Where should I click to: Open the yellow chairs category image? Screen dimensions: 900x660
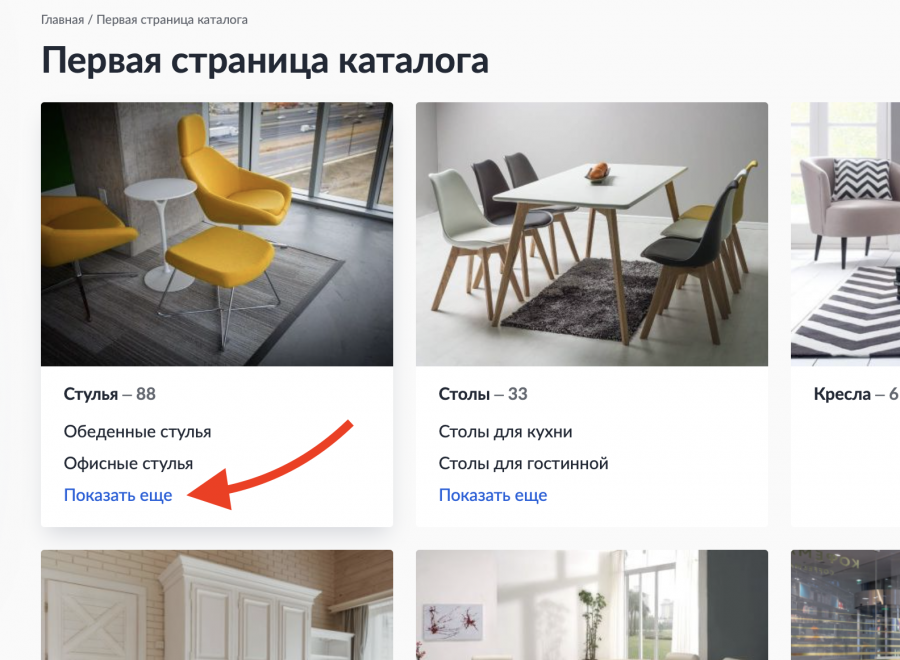coord(217,234)
